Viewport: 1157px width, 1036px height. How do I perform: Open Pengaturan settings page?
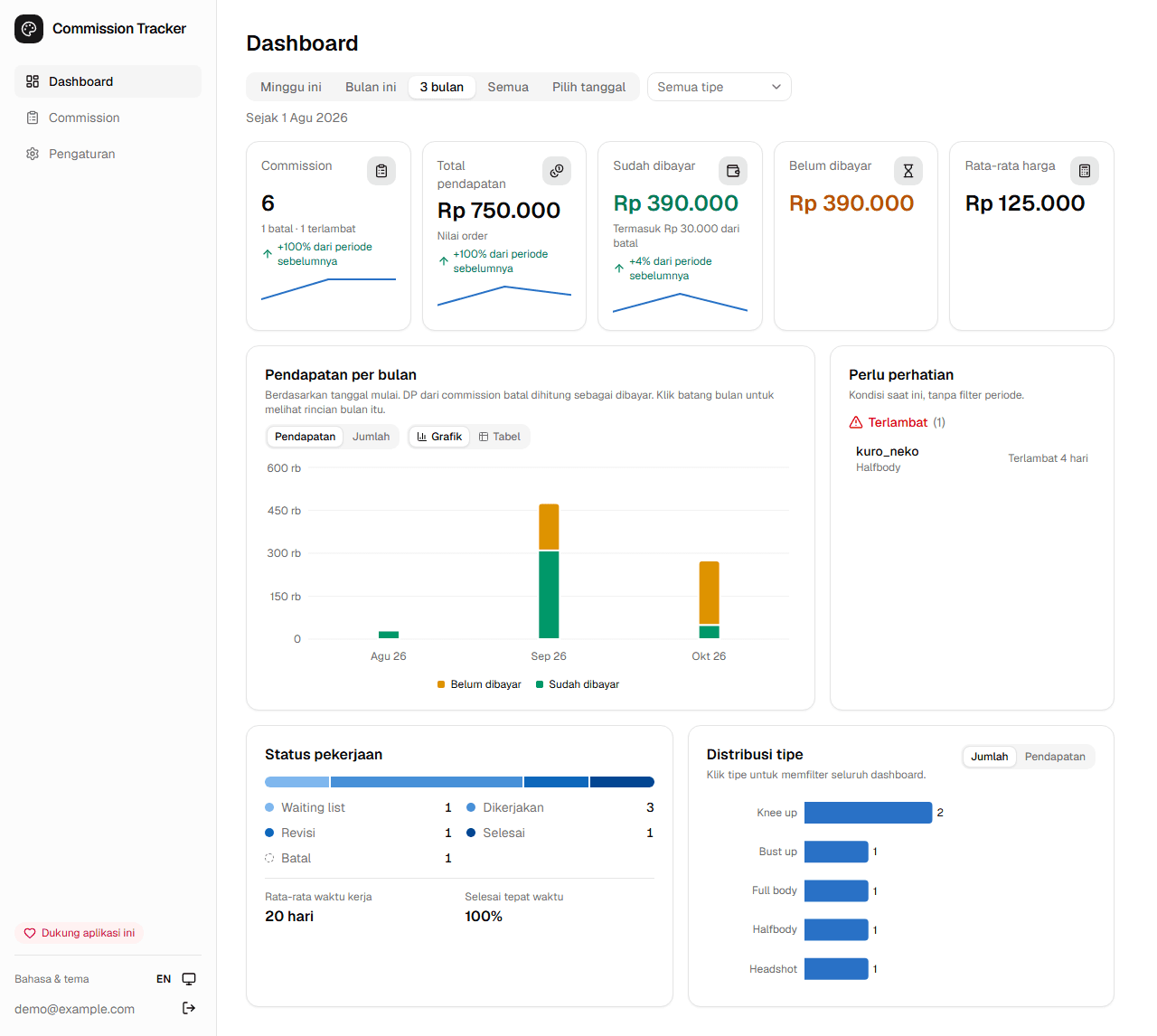[108, 154]
